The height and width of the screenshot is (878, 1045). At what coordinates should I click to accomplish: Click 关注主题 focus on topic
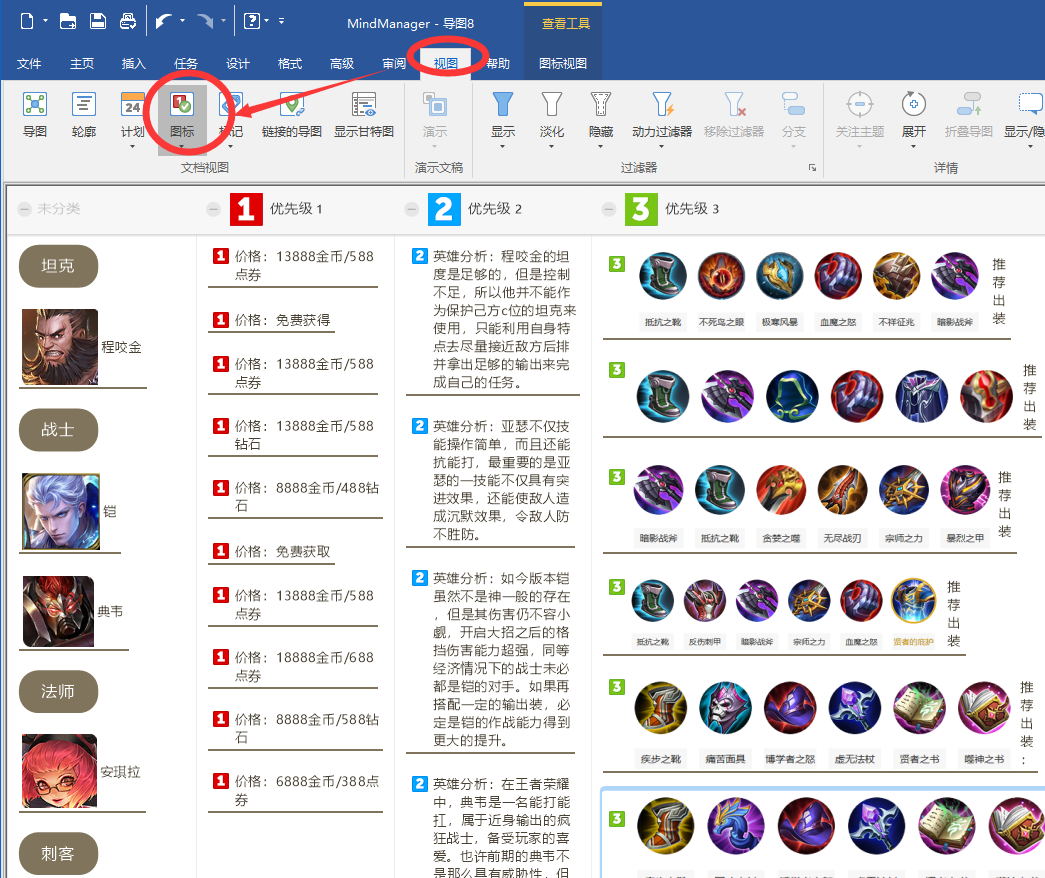860,119
